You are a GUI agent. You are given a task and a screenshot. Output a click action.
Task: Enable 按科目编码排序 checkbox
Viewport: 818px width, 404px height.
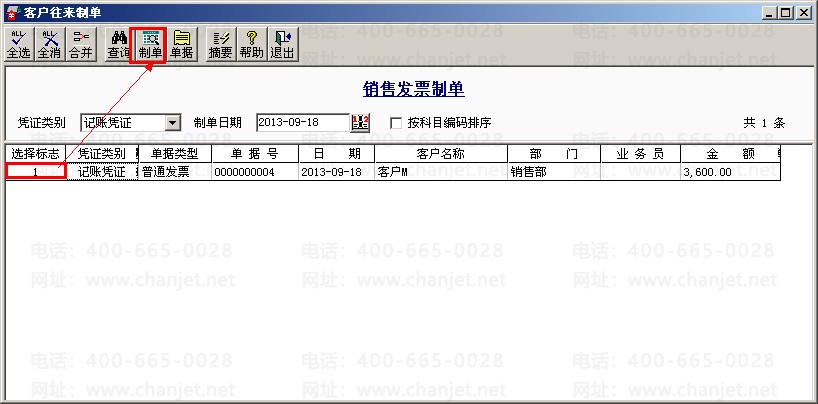click(396, 123)
